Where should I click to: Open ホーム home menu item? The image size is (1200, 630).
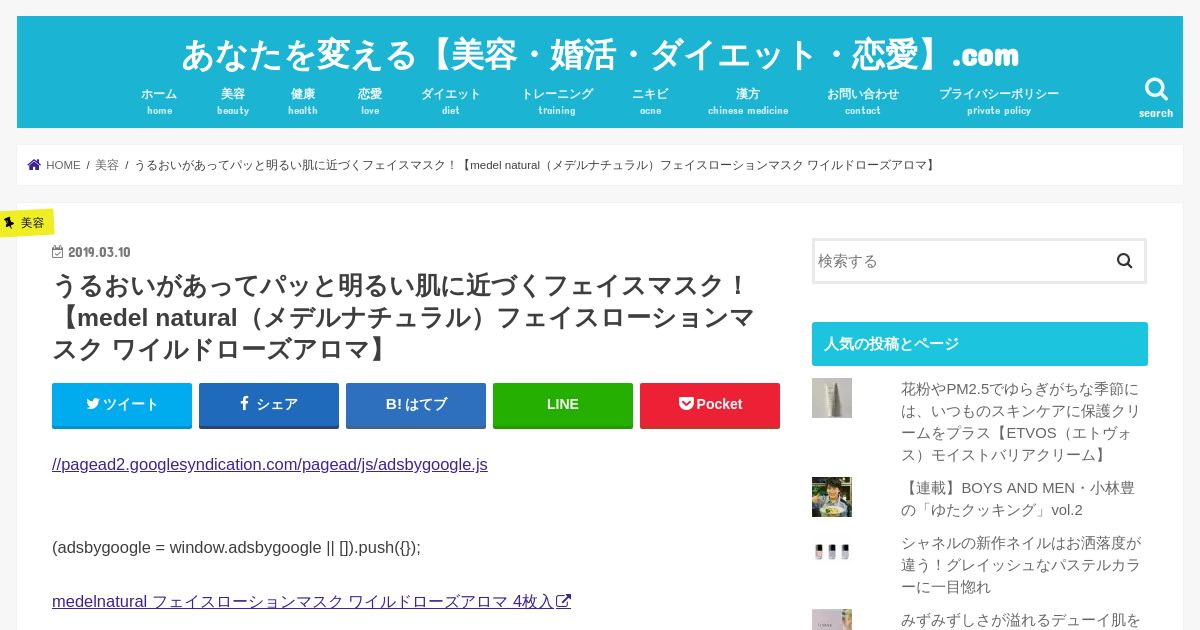point(159,101)
